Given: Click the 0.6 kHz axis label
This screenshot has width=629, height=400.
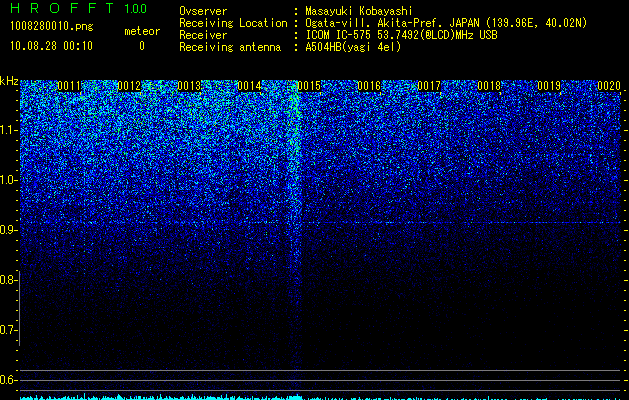Looking at the screenshot, I should (9, 380).
